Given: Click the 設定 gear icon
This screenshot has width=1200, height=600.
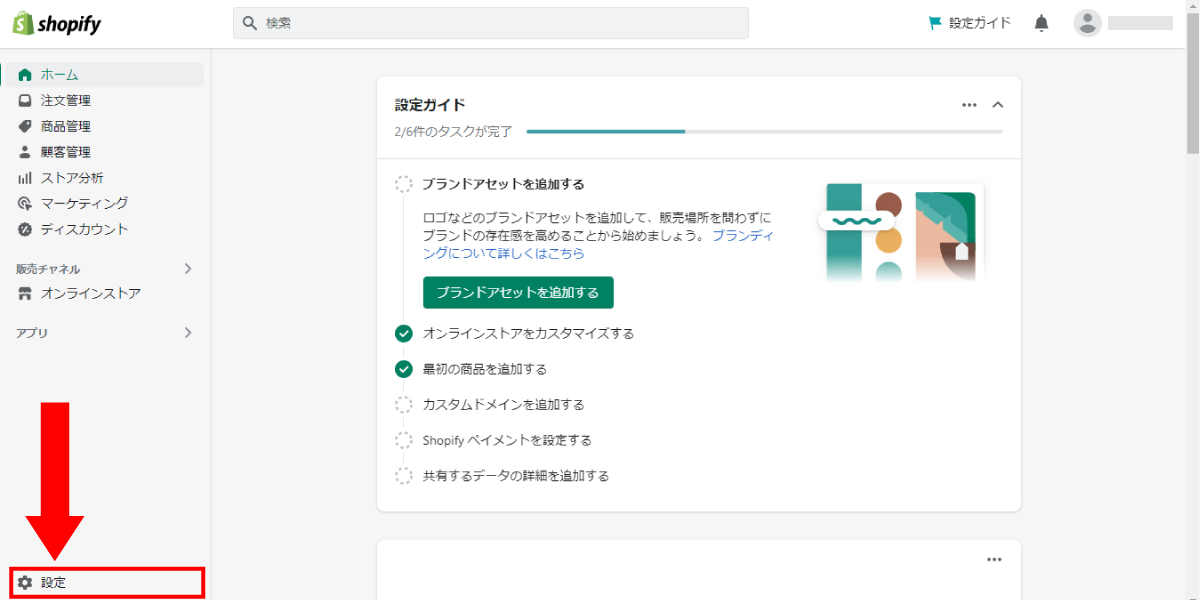Looking at the screenshot, I should tap(25, 582).
